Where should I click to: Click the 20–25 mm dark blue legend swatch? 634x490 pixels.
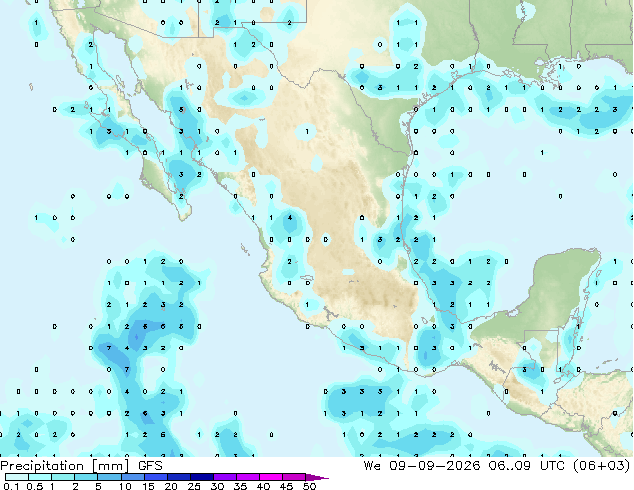(x=179, y=477)
